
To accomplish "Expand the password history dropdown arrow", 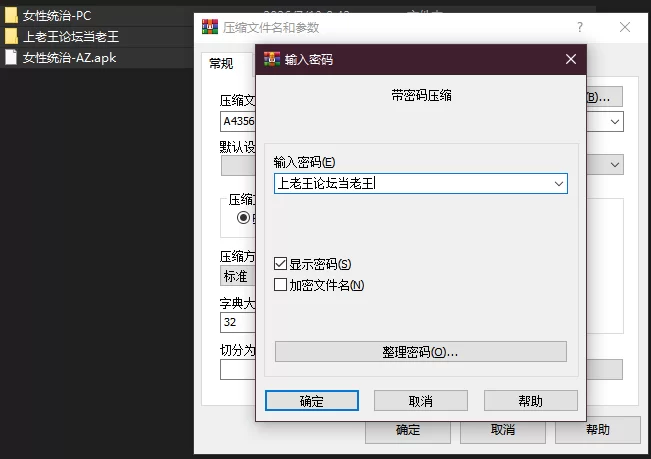I will click(559, 183).
